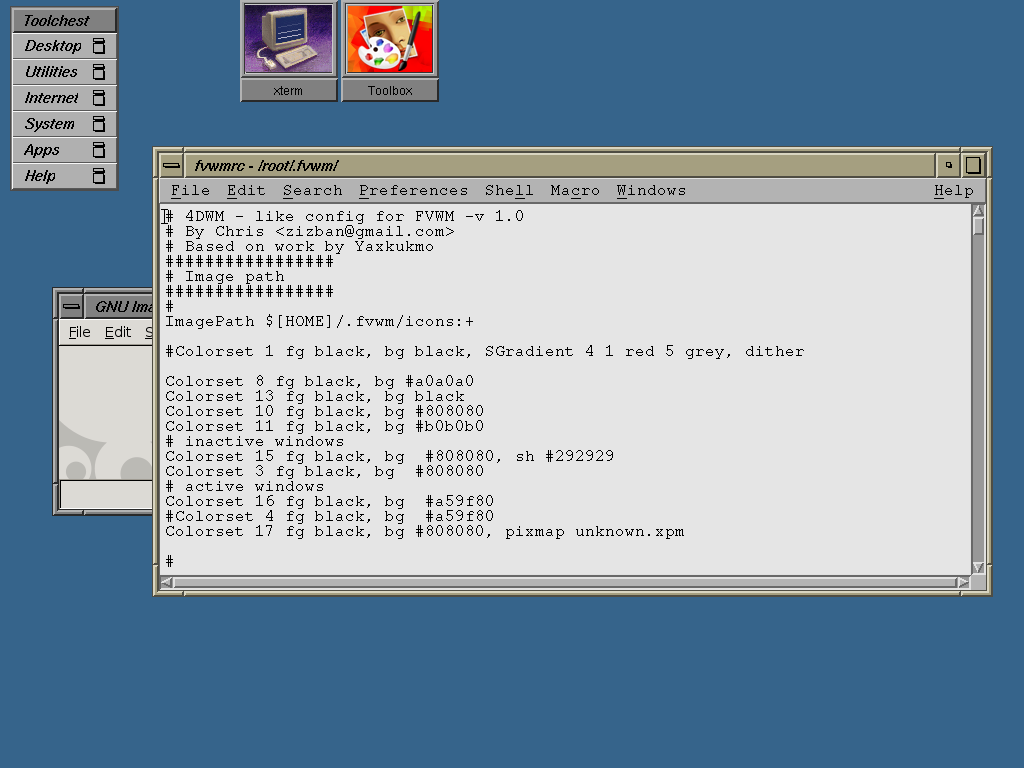Click the line 'Colorset 17 fg black' with pixmap

tap(424, 532)
